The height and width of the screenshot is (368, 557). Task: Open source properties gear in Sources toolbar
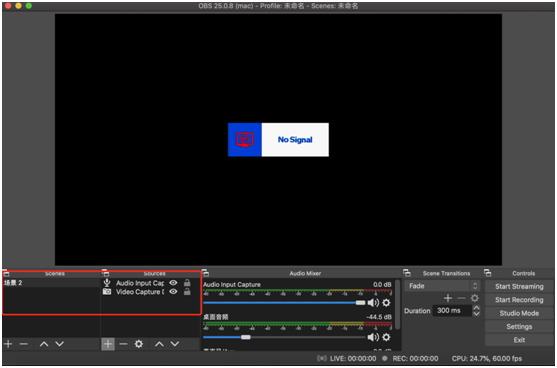point(139,344)
